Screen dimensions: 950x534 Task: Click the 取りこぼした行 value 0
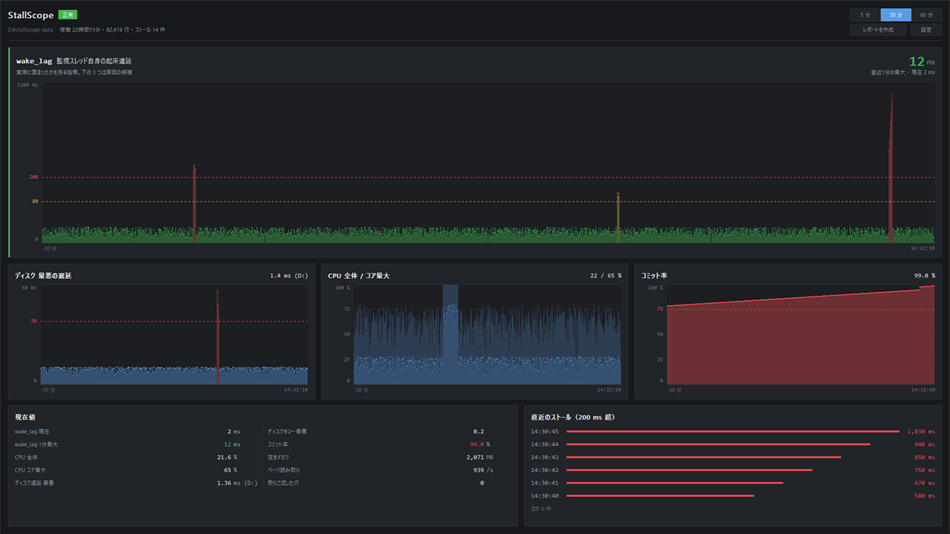coord(482,483)
